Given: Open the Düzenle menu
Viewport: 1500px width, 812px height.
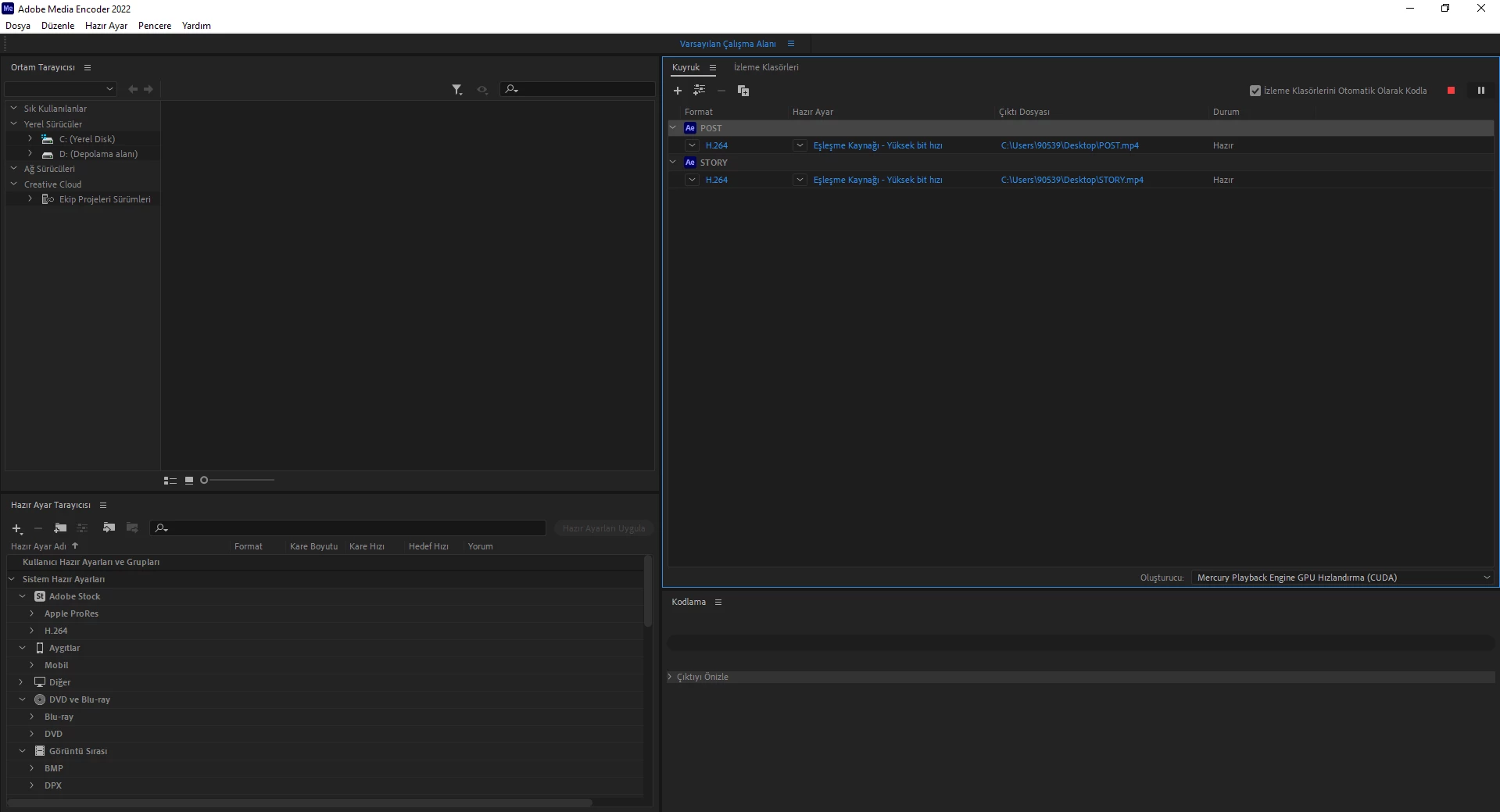Looking at the screenshot, I should (x=58, y=26).
